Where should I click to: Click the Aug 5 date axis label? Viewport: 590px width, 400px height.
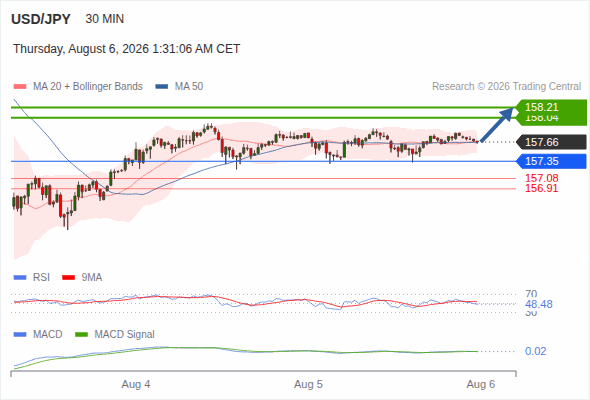[308, 385]
